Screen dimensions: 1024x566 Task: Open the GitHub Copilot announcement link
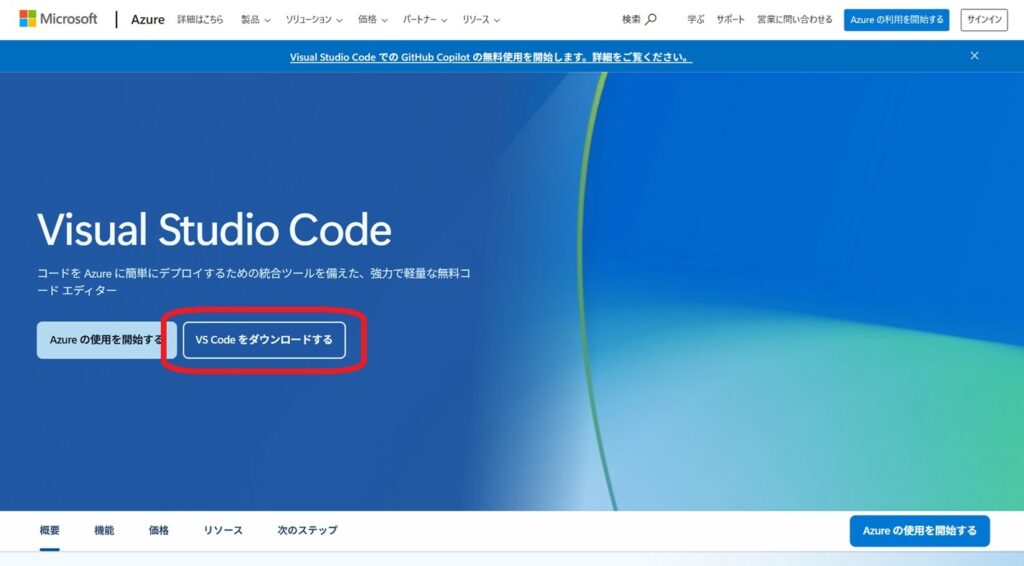click(490, 57)
